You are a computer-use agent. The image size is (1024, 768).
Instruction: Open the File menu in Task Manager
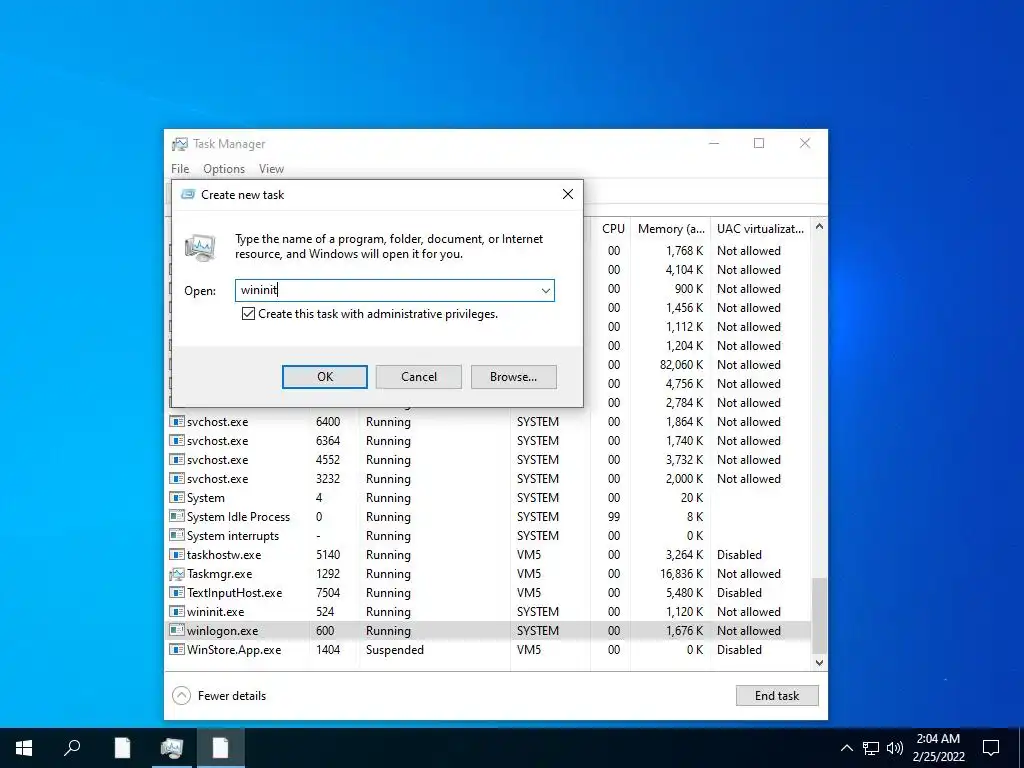pos(180,168)
